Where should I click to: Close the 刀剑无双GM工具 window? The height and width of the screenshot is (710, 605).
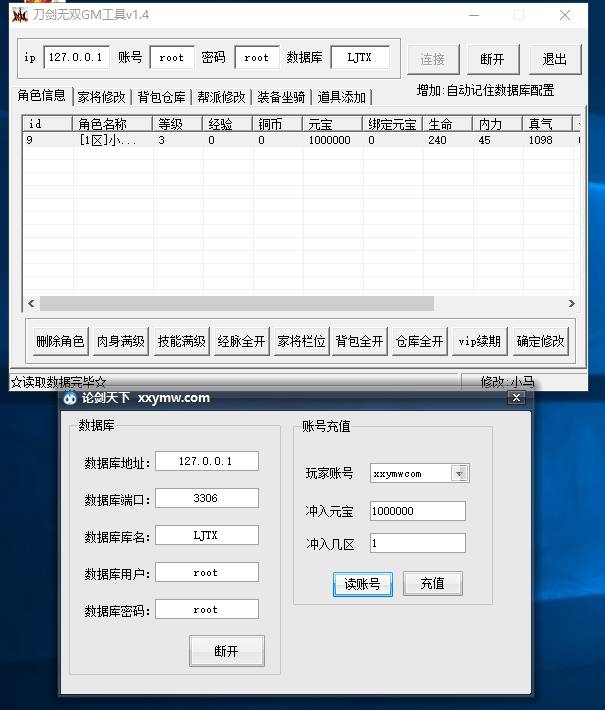coord(565,15)
